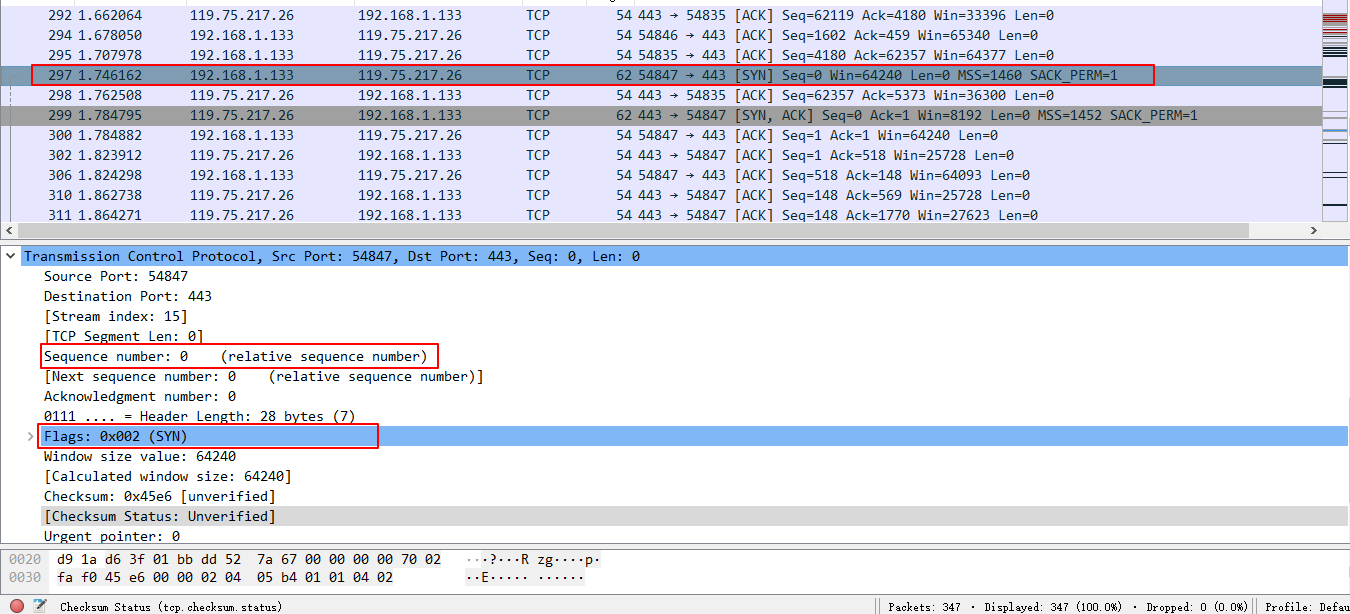The width and height of the screenshot is (1350, 614).
Task: Select the Stream index: 15 line
Action: click(116, 316)
